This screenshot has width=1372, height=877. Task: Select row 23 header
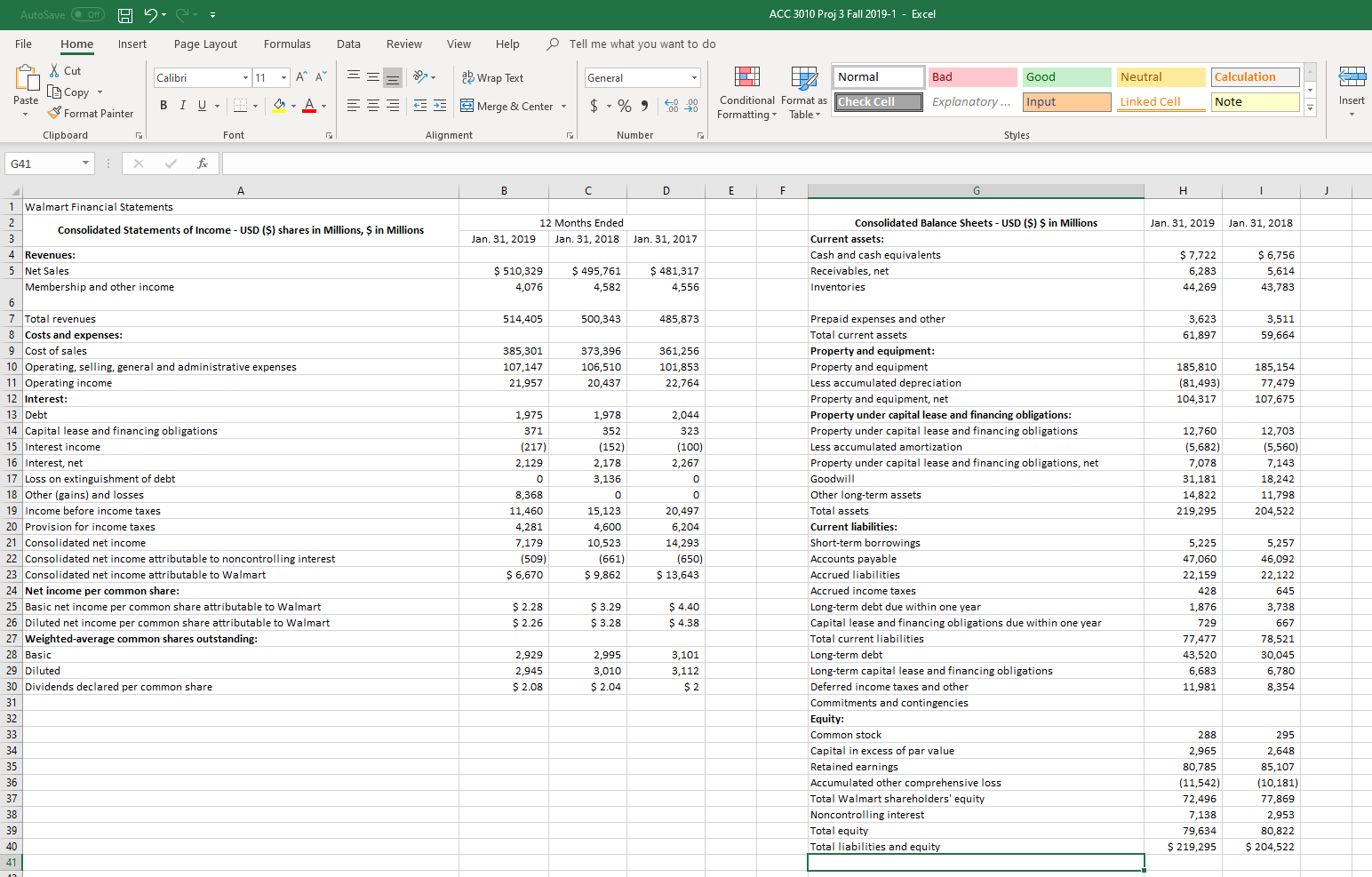click(x=12, y=575)
